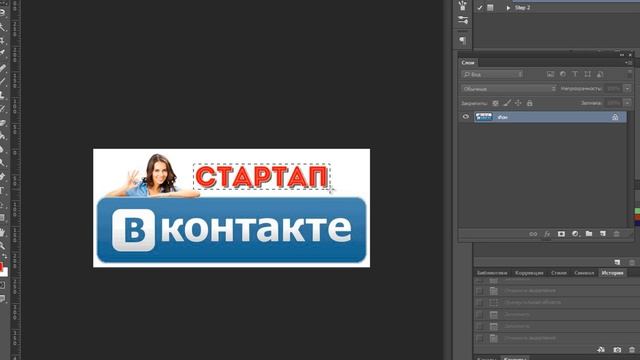
Task: Collapse the Layers panel with double arrows
Action: tap(622, 55)
